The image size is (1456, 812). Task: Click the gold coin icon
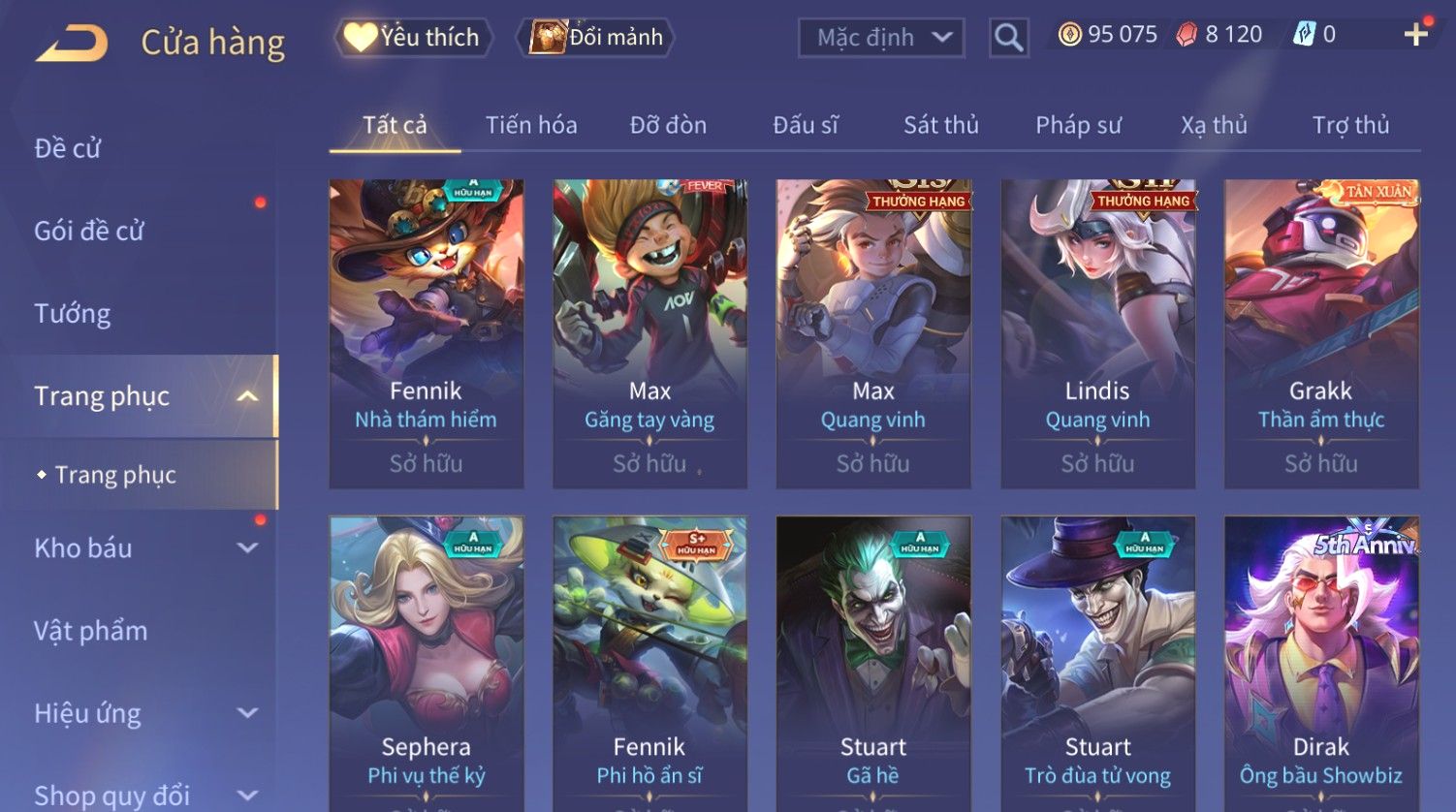[1069, 35]
